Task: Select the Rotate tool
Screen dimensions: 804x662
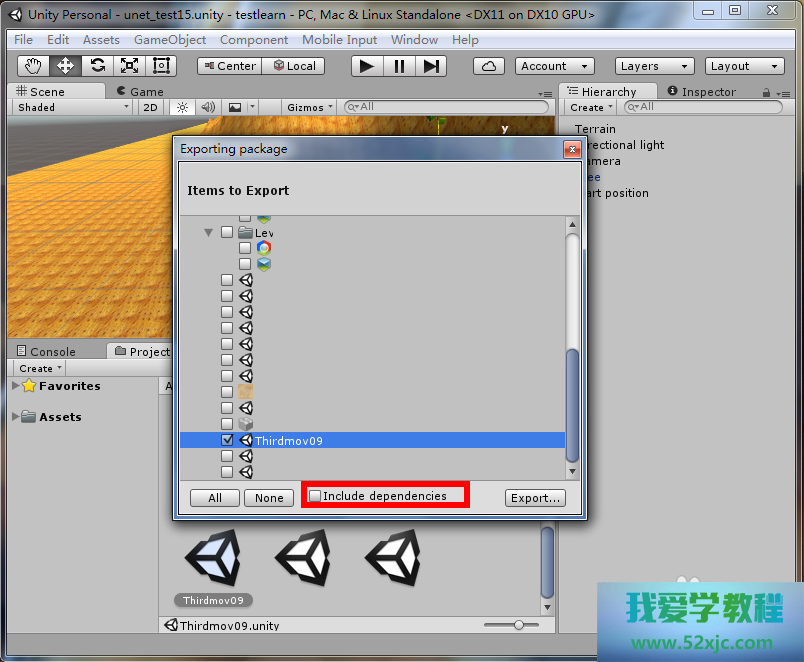Action: click(98, 66)
